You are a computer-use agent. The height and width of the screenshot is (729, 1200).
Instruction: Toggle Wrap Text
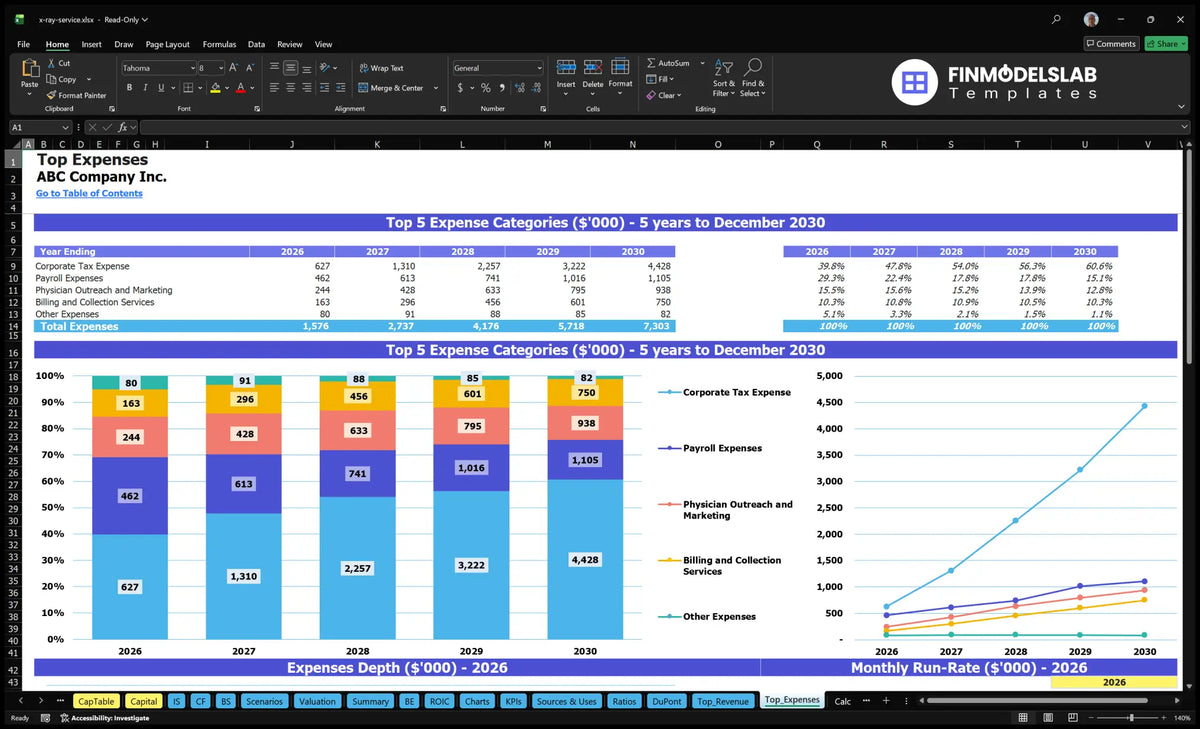point(381,68)
